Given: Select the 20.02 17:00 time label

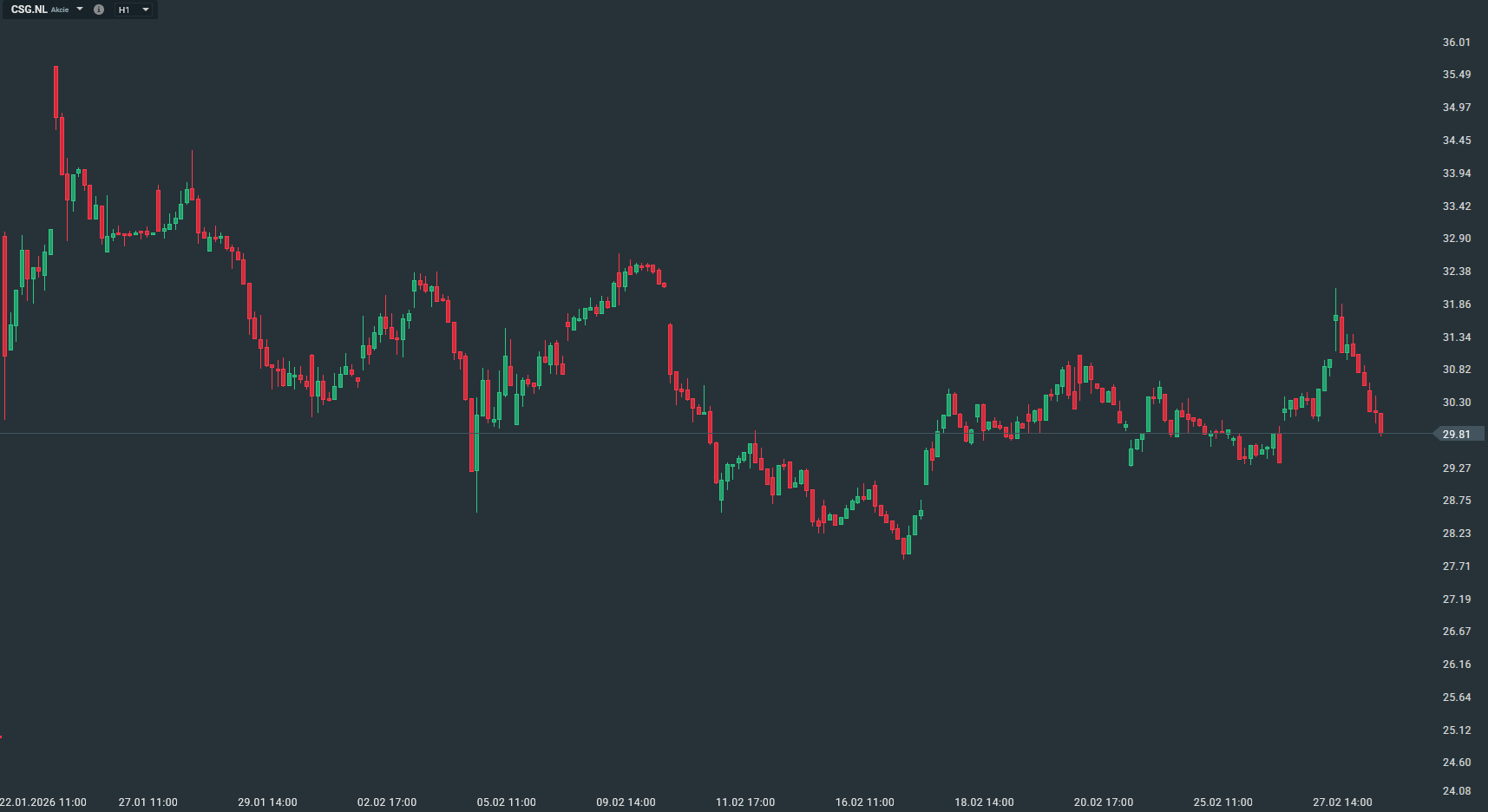Looking at the screenshot, I should click(x=1104, y=802).
